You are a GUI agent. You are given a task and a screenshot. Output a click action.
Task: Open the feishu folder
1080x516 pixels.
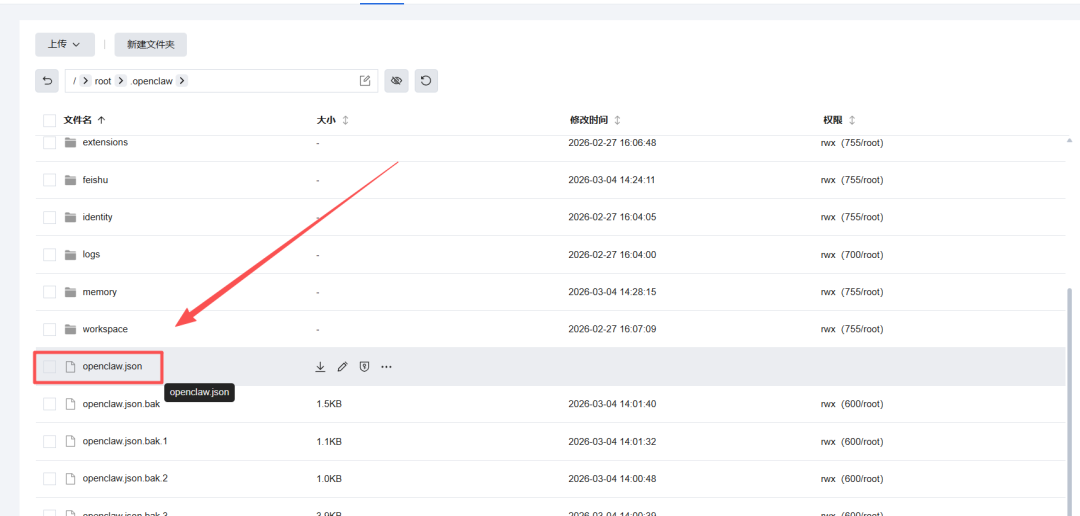point(95,180)
